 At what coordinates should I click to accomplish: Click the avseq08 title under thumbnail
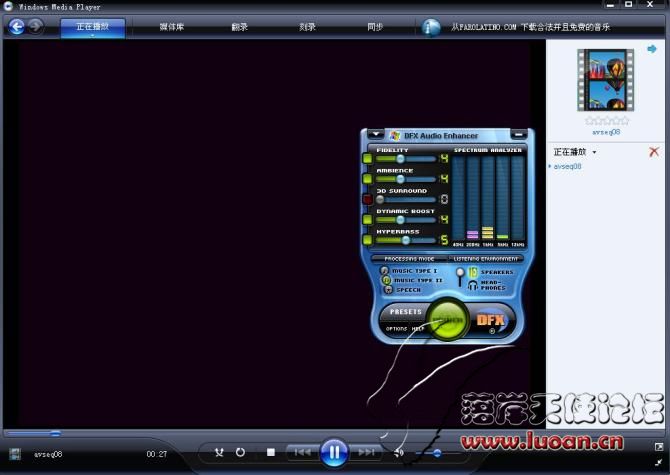[x=605, y=132]
